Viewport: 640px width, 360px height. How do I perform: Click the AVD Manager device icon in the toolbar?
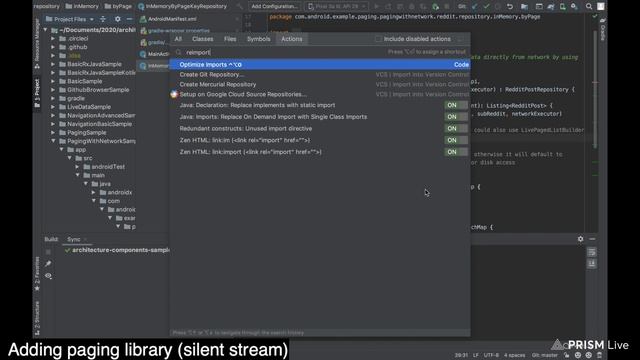click(562, 7)
